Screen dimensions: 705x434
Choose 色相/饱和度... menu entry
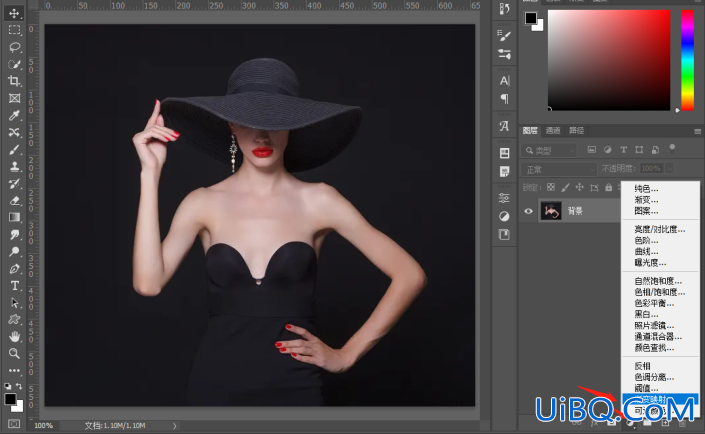660,292
